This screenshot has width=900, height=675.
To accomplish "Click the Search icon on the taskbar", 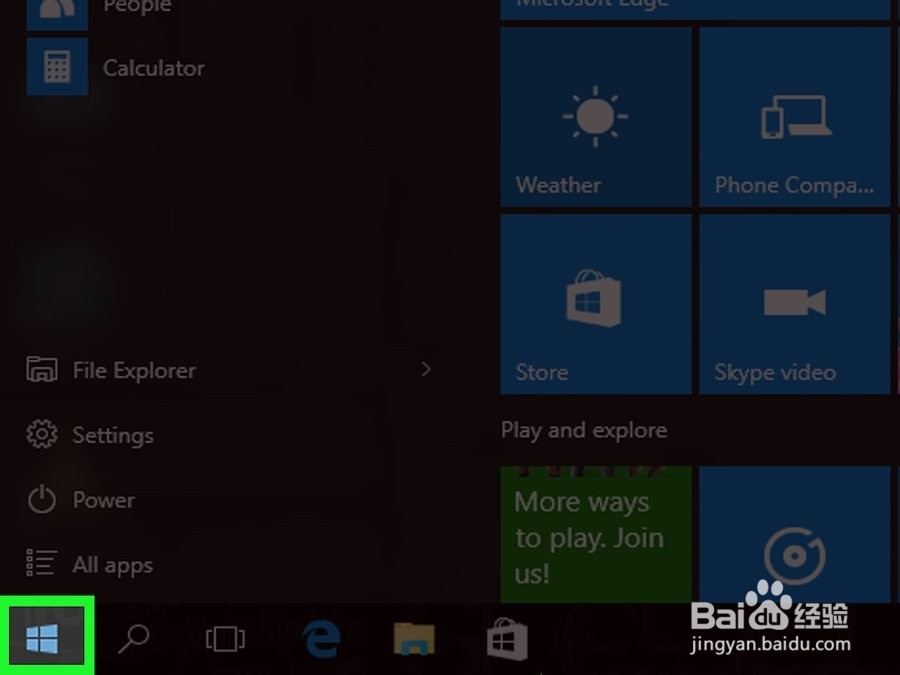I will pyautogui.click(x=135, y=637).
